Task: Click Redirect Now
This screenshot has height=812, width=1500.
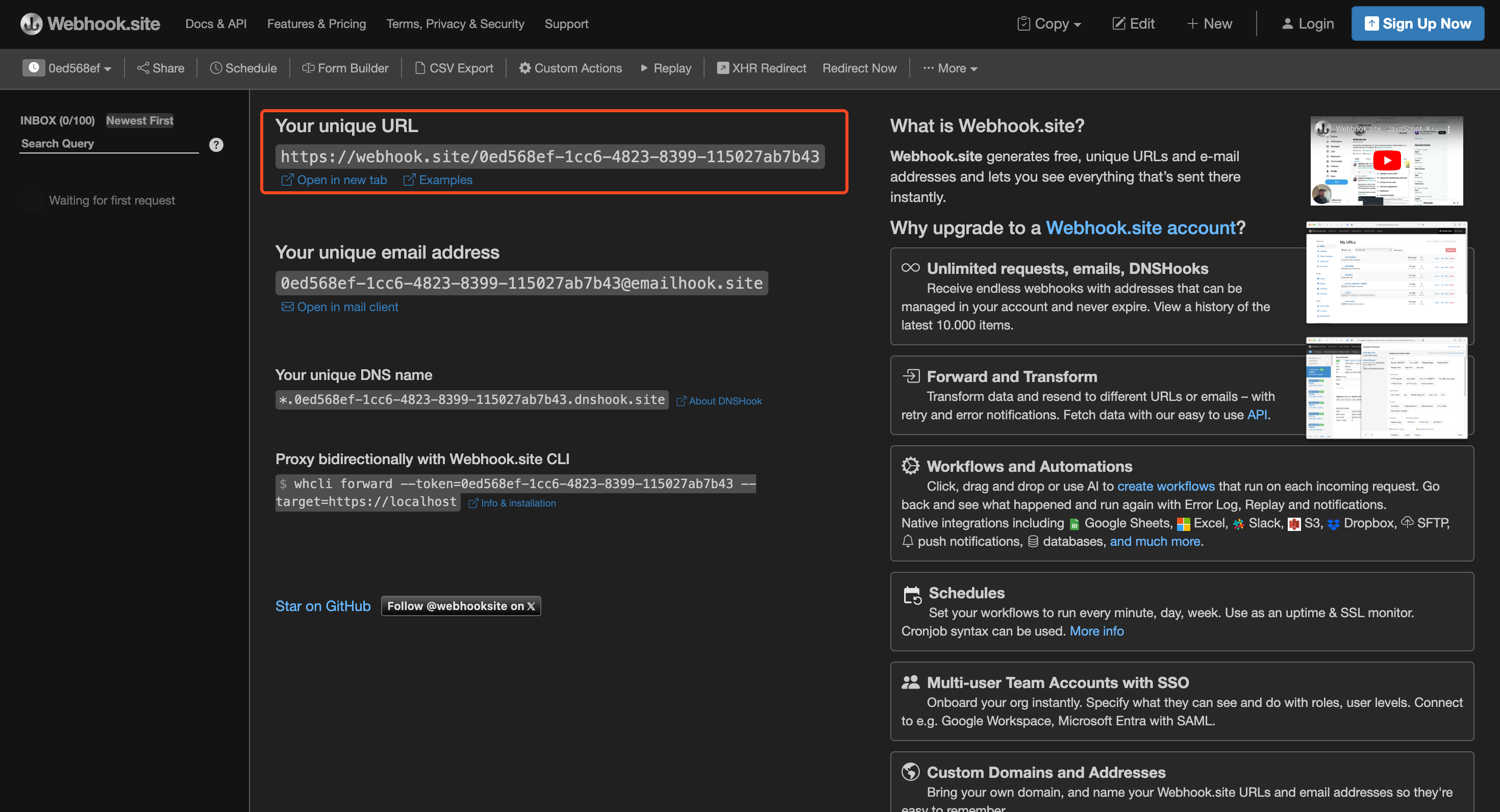Action: click(859, 68)
